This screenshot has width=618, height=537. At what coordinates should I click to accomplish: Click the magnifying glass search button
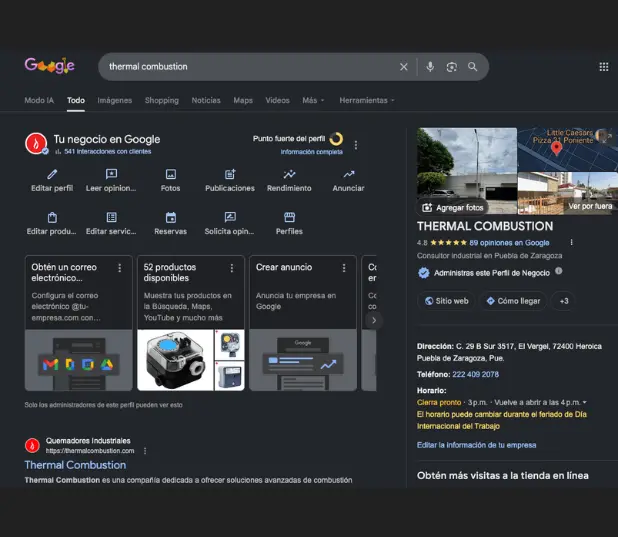click(473, 67)
